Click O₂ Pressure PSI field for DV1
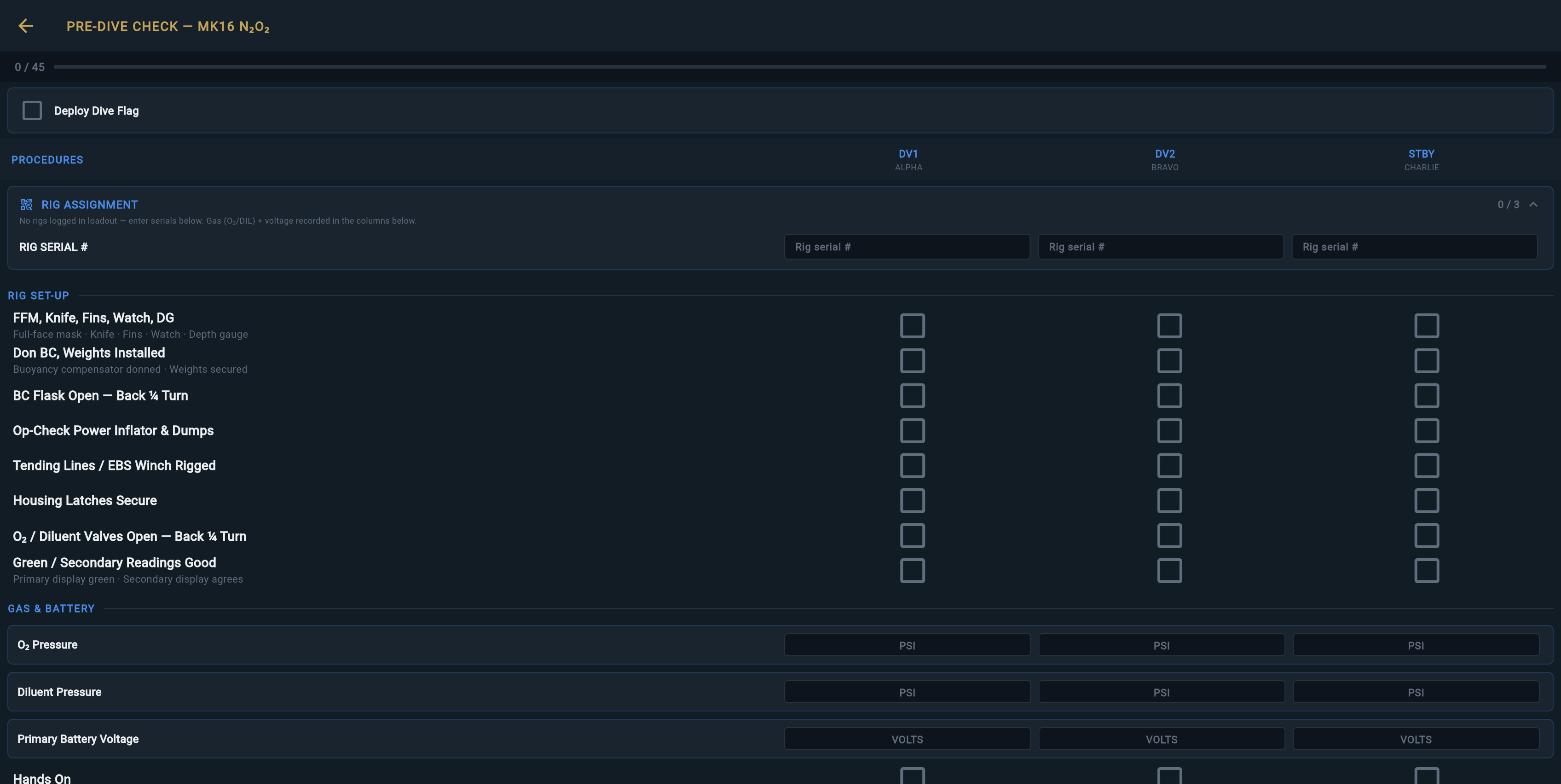Viewport: 1561px width, 784px height. [907, 645]
